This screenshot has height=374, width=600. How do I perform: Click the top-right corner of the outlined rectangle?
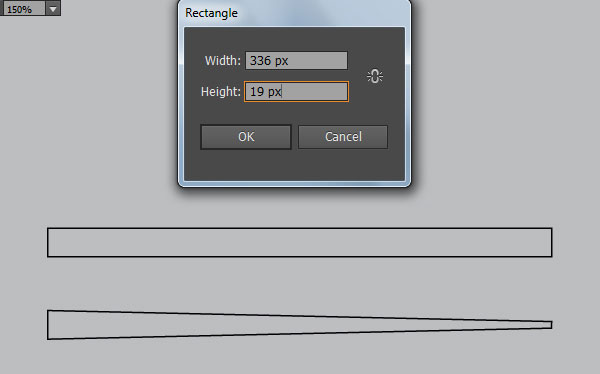click(x=551, y=229)
